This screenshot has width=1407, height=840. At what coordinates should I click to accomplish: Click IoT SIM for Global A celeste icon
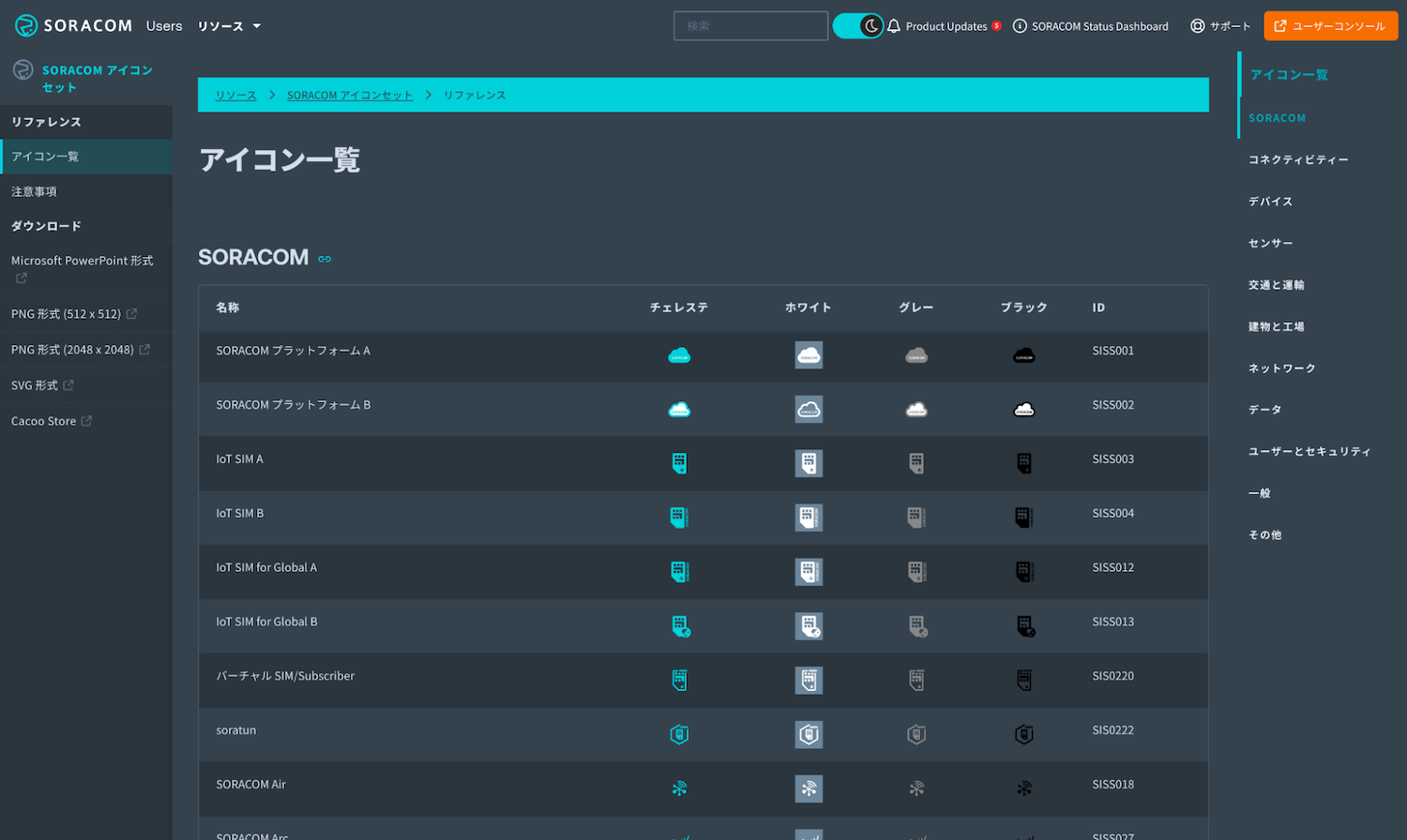679,572
